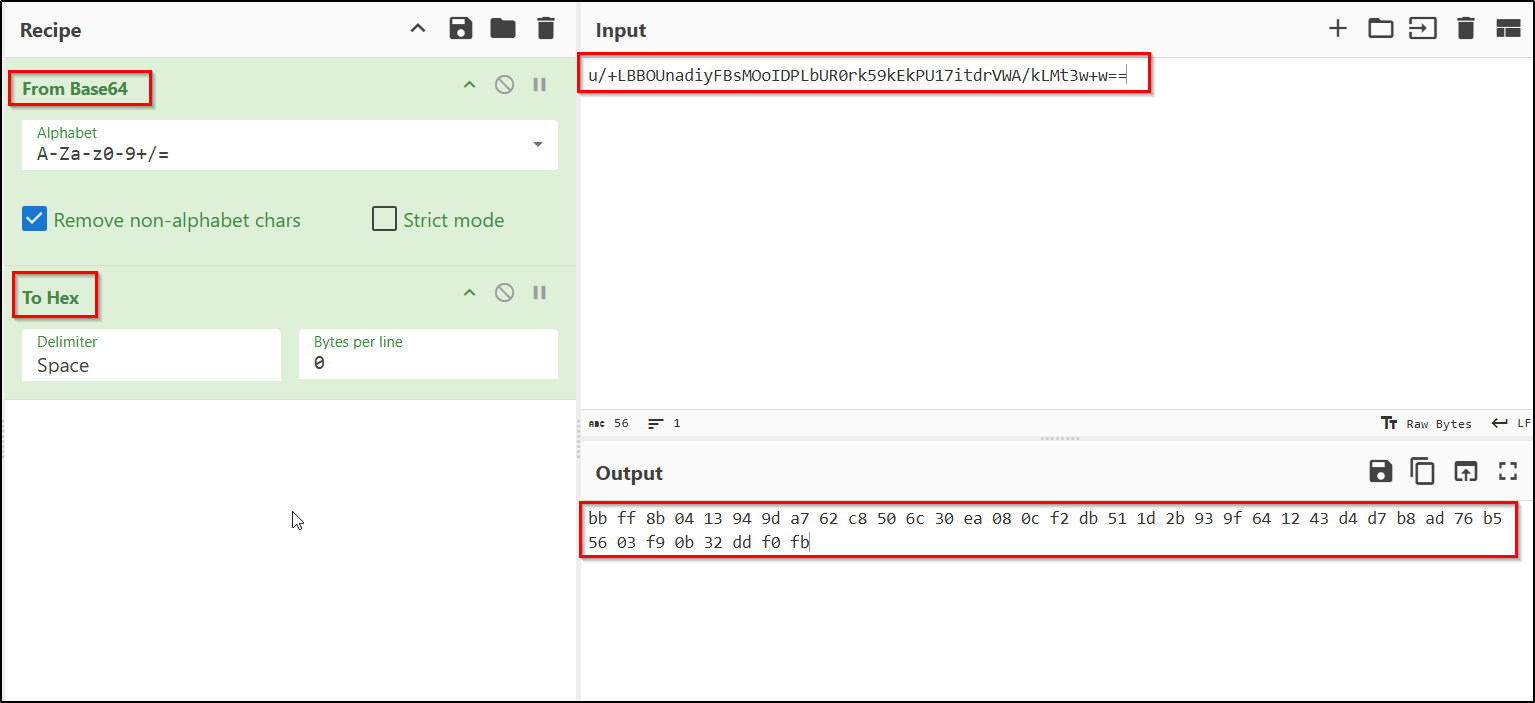Collapse the Recipe pane with the chevron icon
This screenshot has height=703, width=1535.
(419, 29)
